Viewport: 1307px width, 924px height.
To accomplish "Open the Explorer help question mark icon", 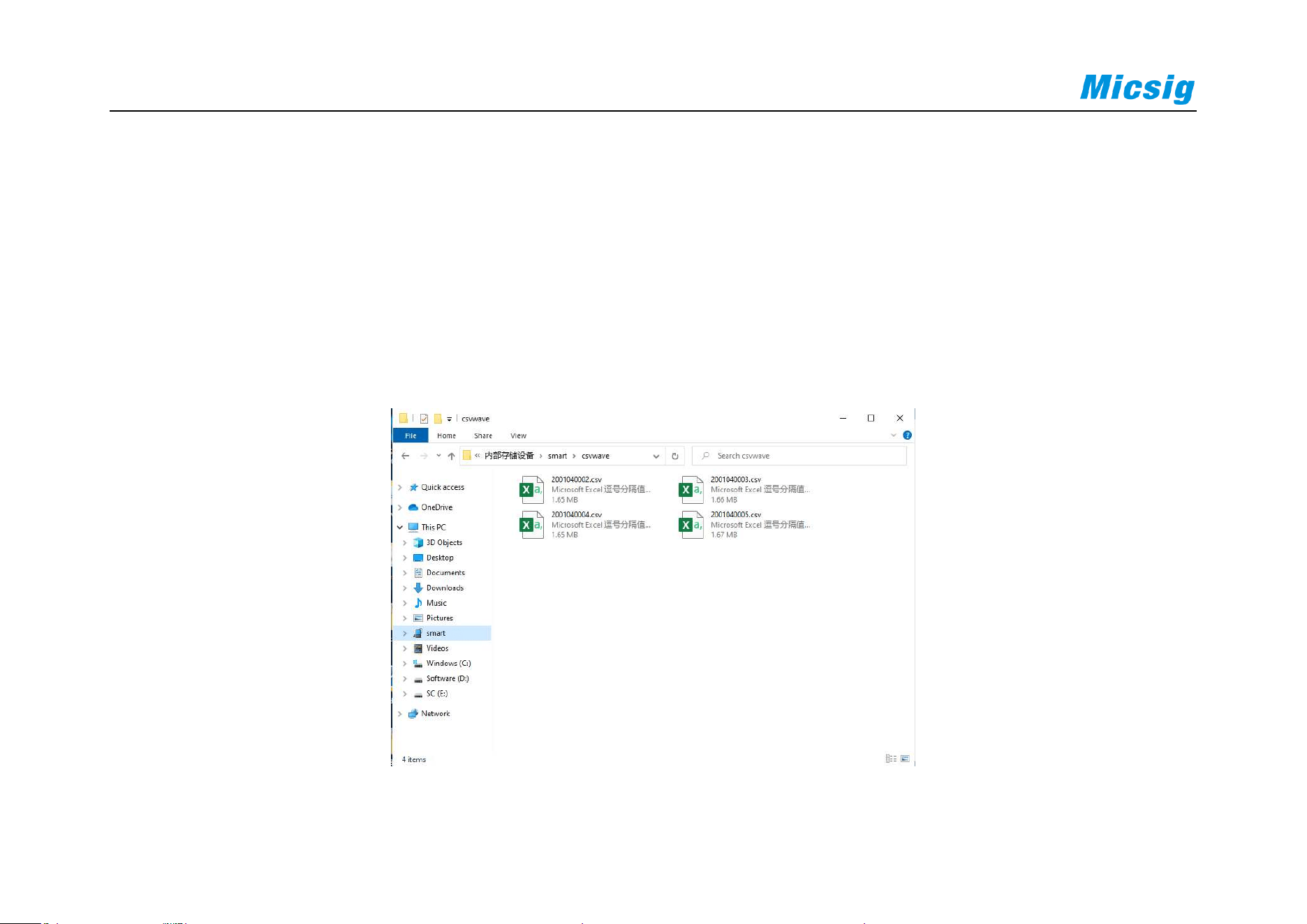I will (907, 435).
